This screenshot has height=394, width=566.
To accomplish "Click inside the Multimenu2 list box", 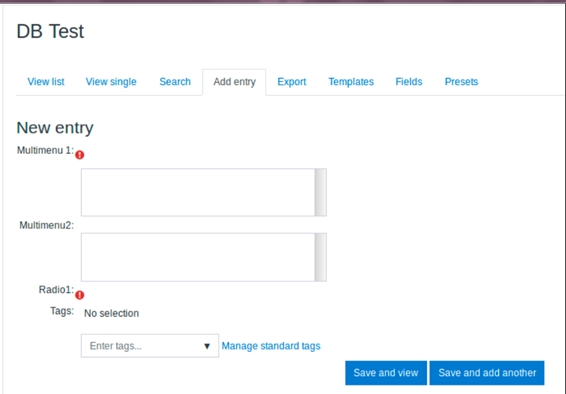I will click(198, 257).
